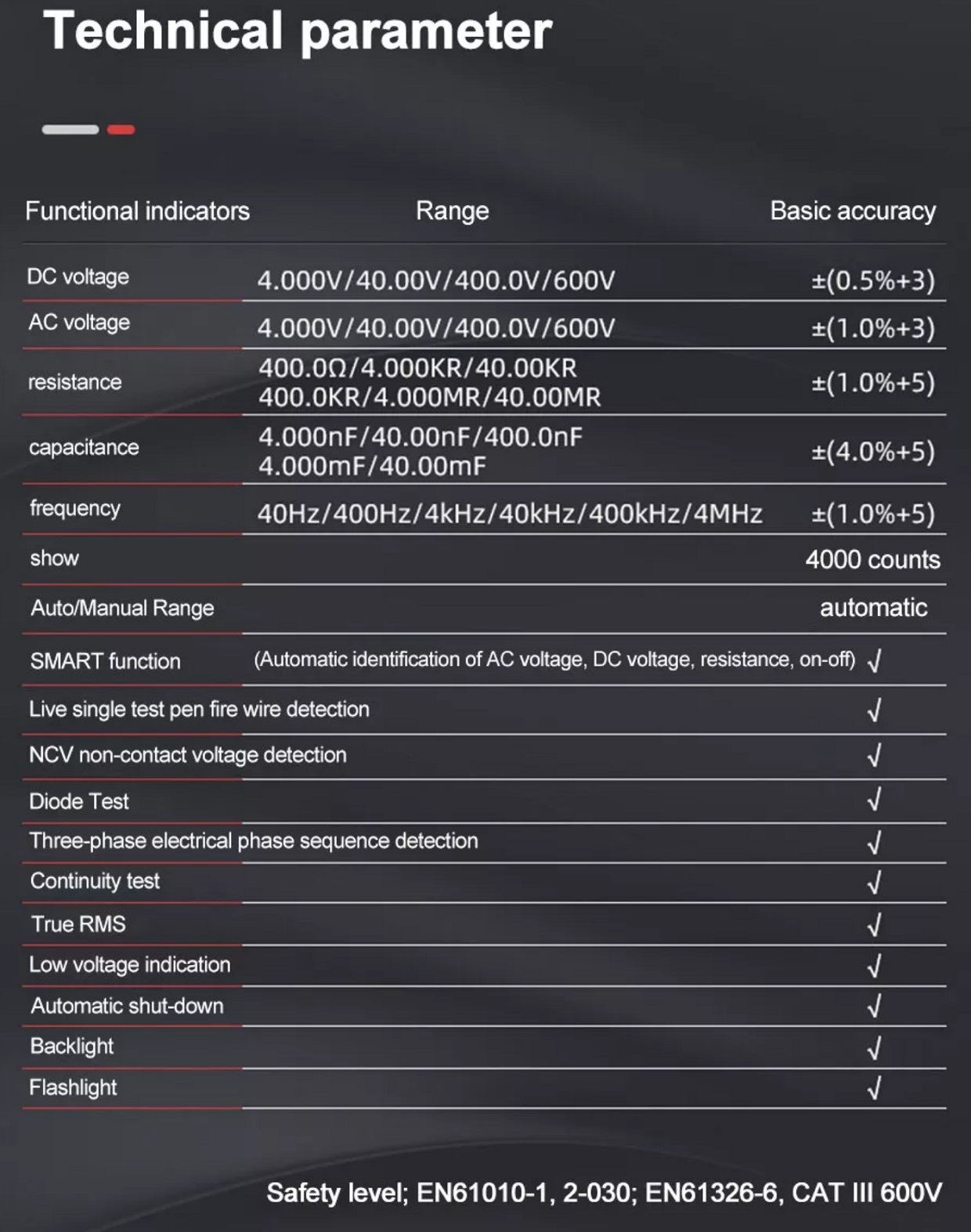Click the Continuity test checkmark
Screen dimensions: 971x1232
tap(875, 883)
